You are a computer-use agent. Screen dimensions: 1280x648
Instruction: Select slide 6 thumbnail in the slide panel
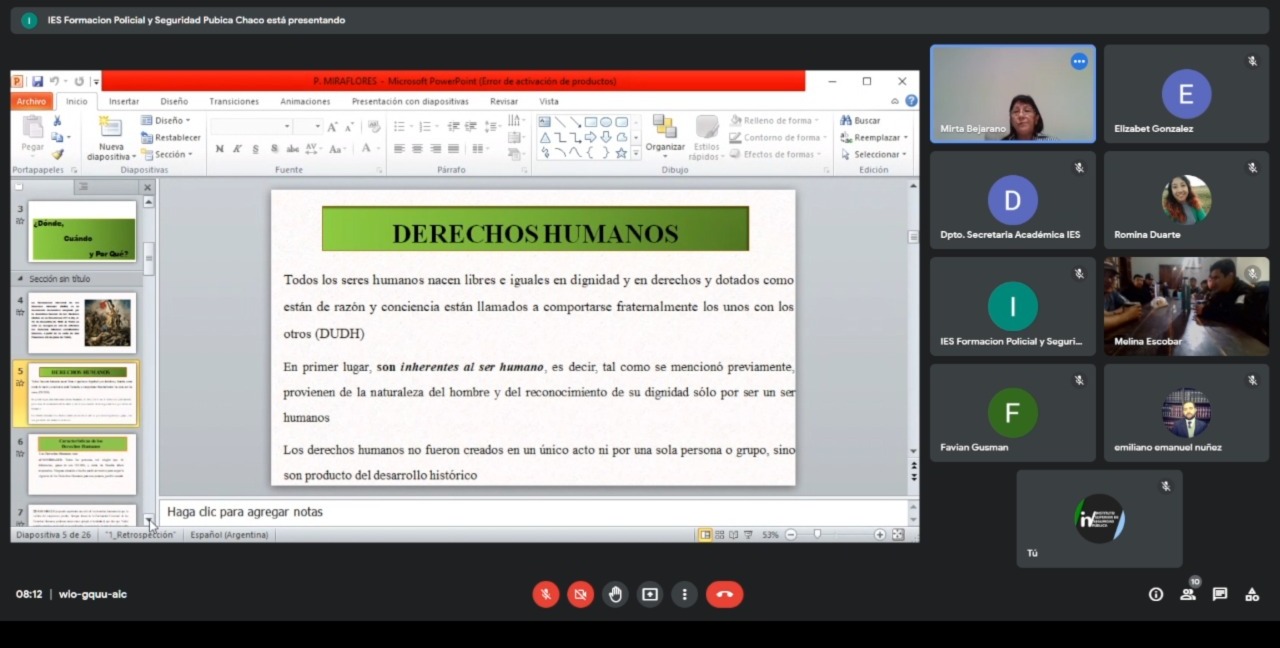tap(82, 464)
